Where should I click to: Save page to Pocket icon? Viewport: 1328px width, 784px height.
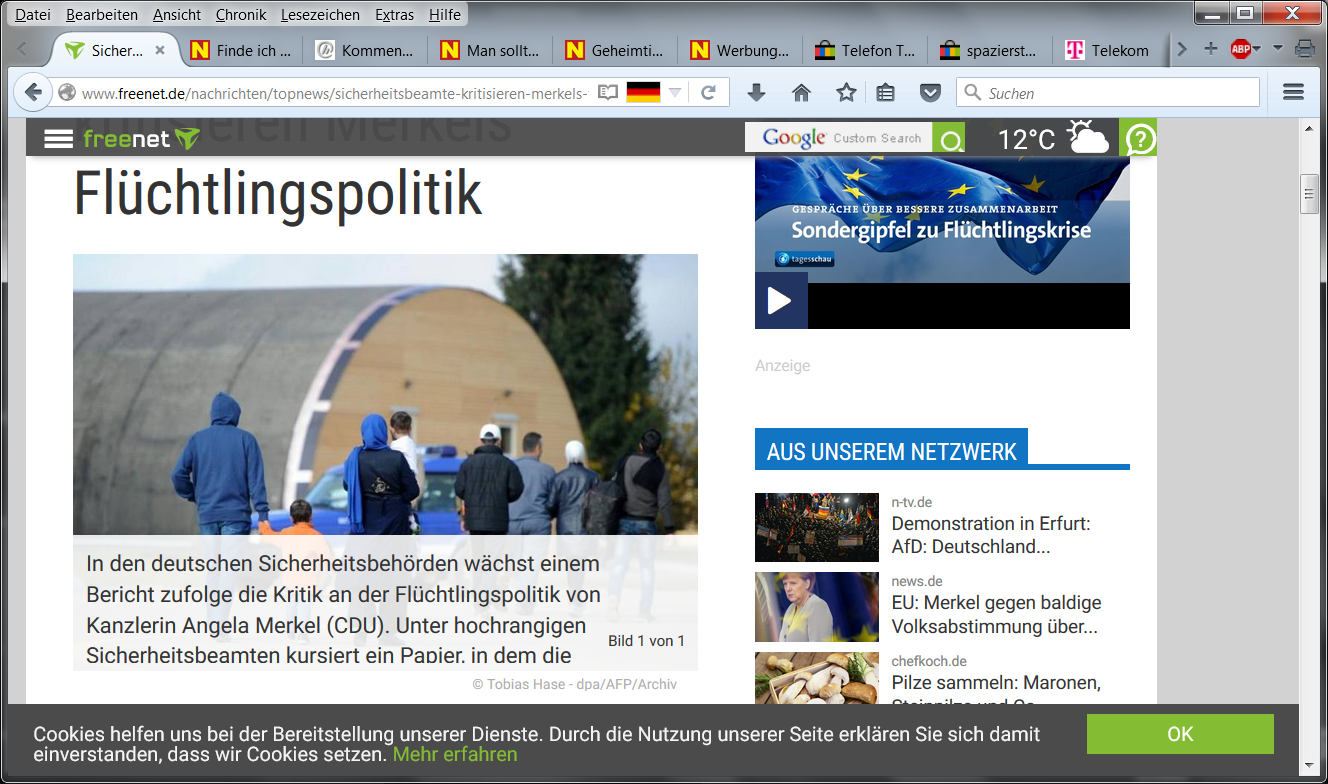pos(930,93)
